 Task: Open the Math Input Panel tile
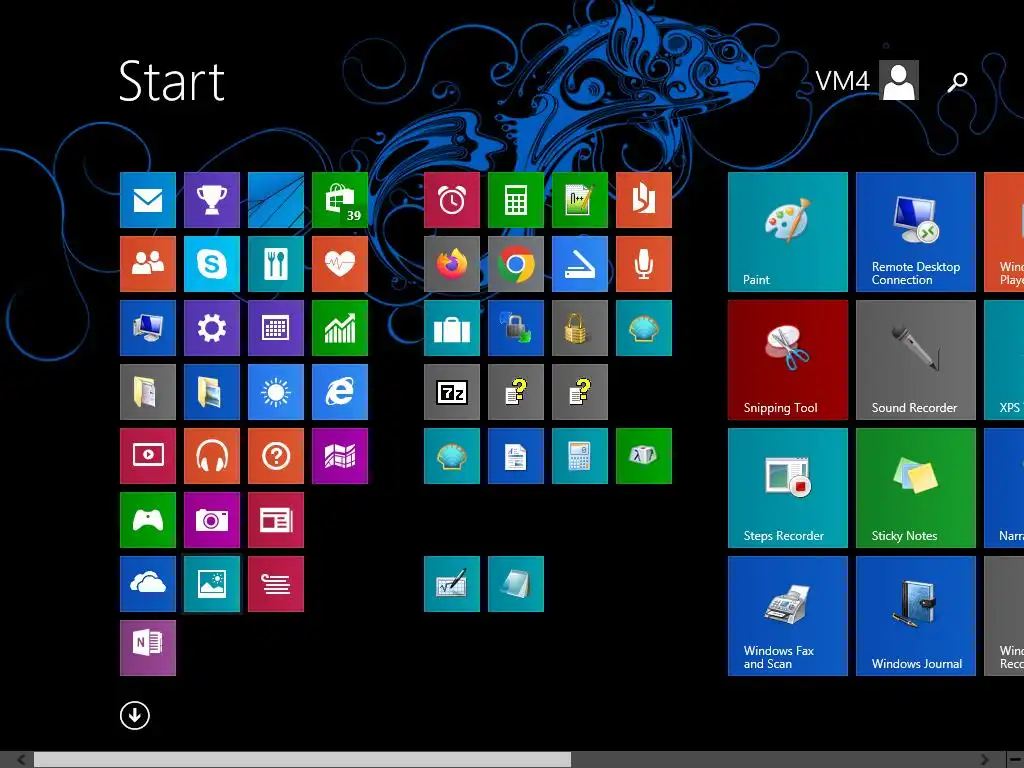click(x=452, y=584)
